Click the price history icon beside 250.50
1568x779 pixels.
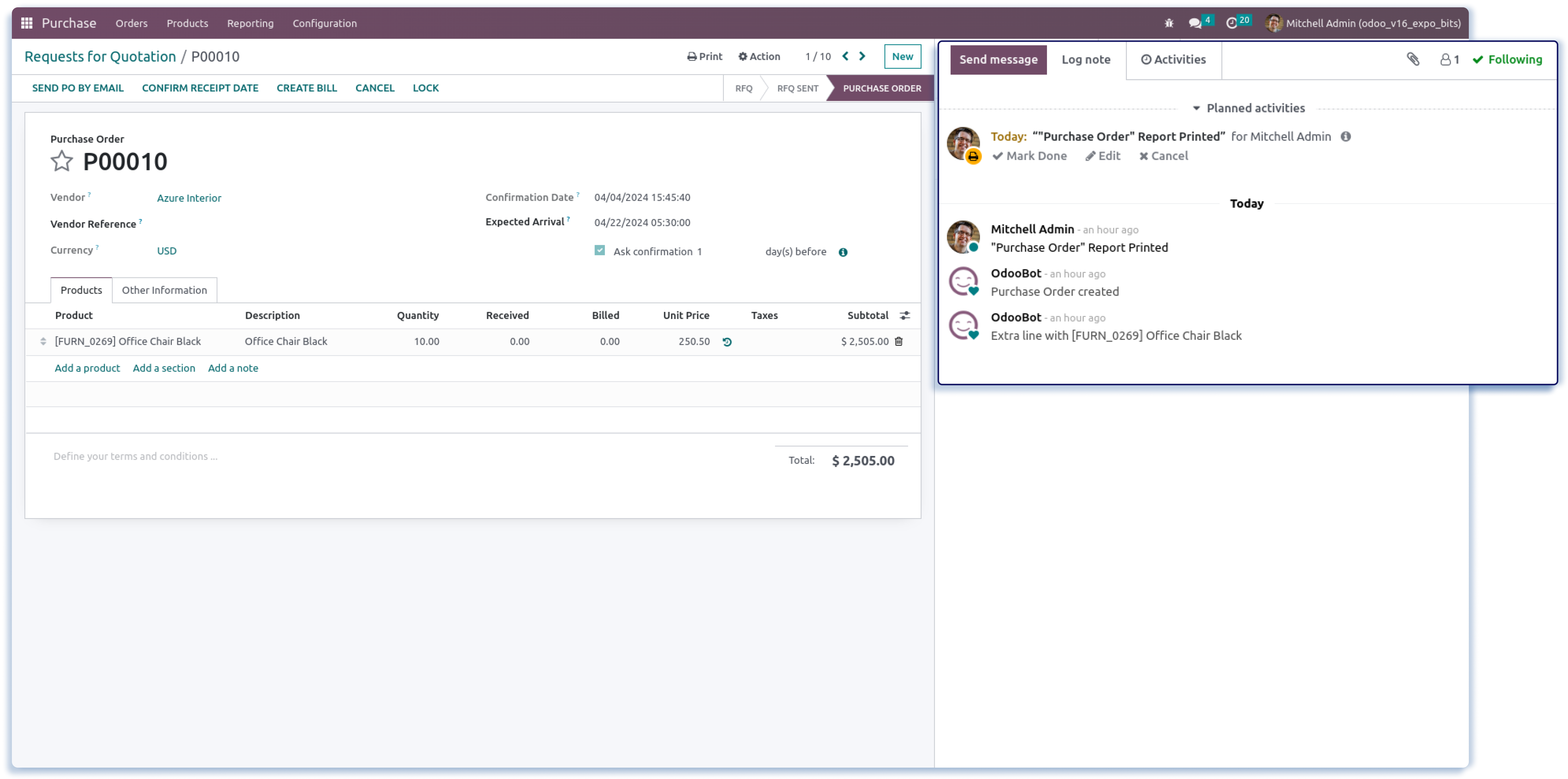[x=727, y=342]
